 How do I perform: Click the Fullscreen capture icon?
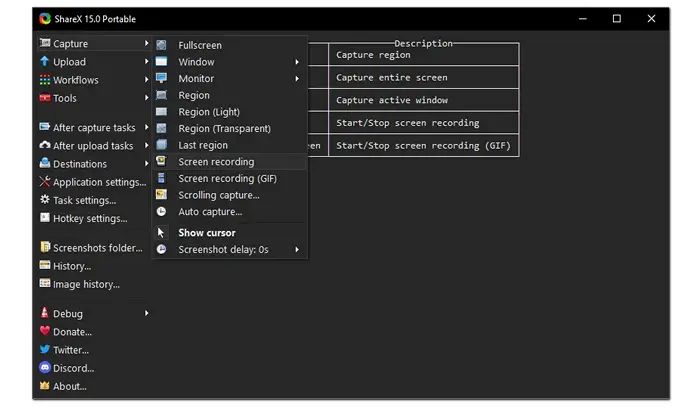(161, 45)
